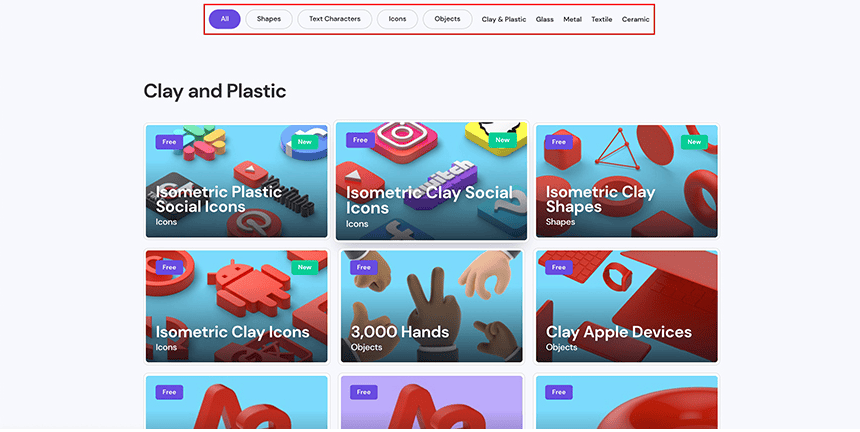Image resolution: width=860 pixels, height=432 pixels.
Task: Open the Clay Apple Devices pack
Action: click(626, 306)
